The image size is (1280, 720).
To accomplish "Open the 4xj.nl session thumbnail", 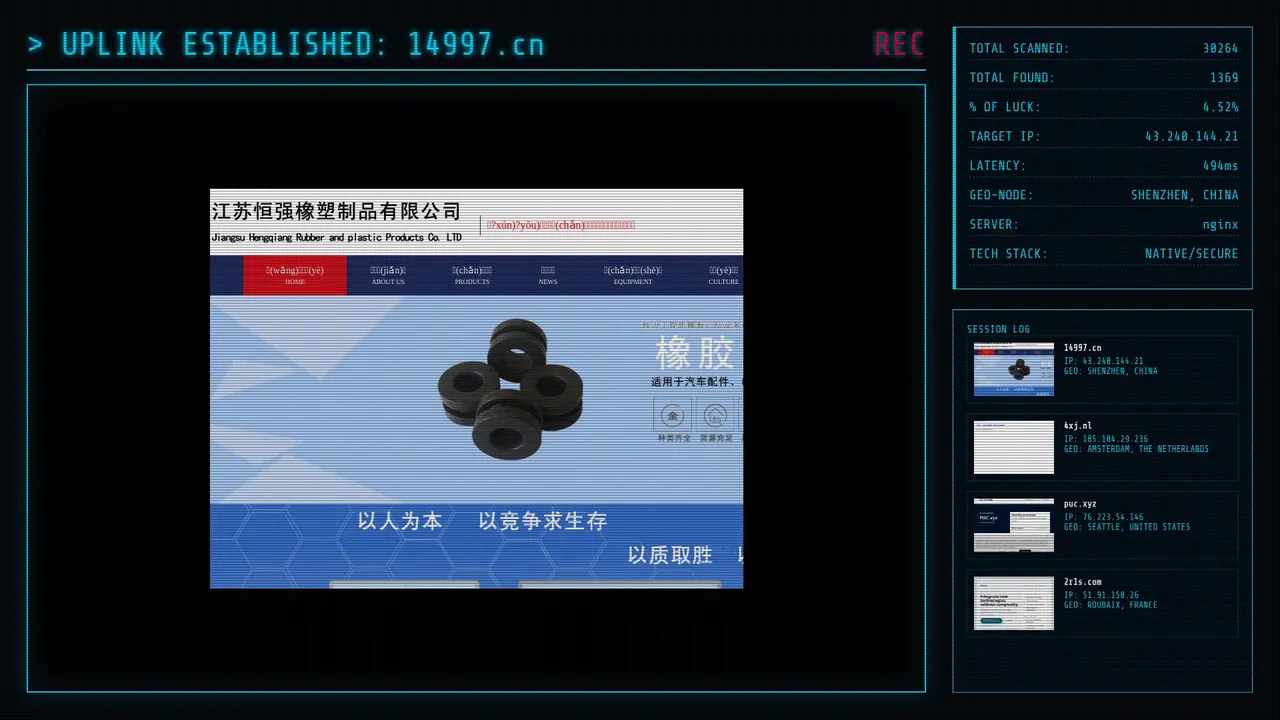I will [1014, 447].
